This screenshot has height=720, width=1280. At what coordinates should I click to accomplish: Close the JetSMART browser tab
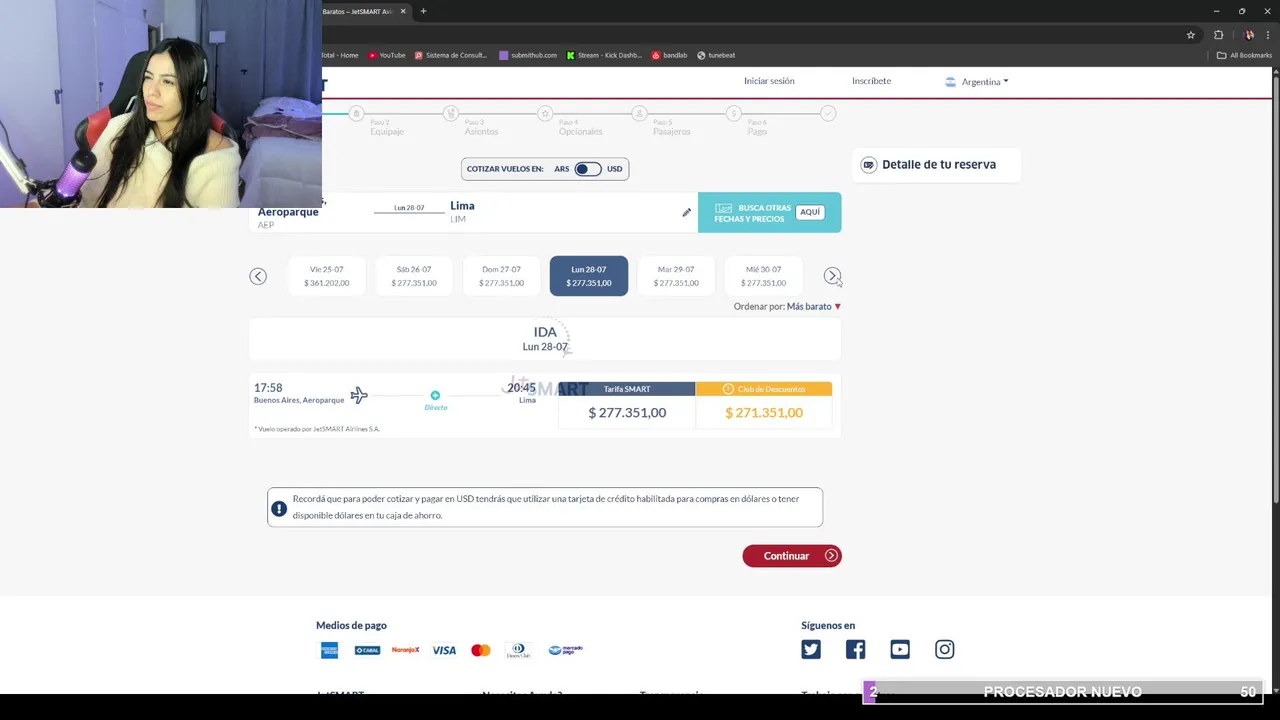(404, 11)
